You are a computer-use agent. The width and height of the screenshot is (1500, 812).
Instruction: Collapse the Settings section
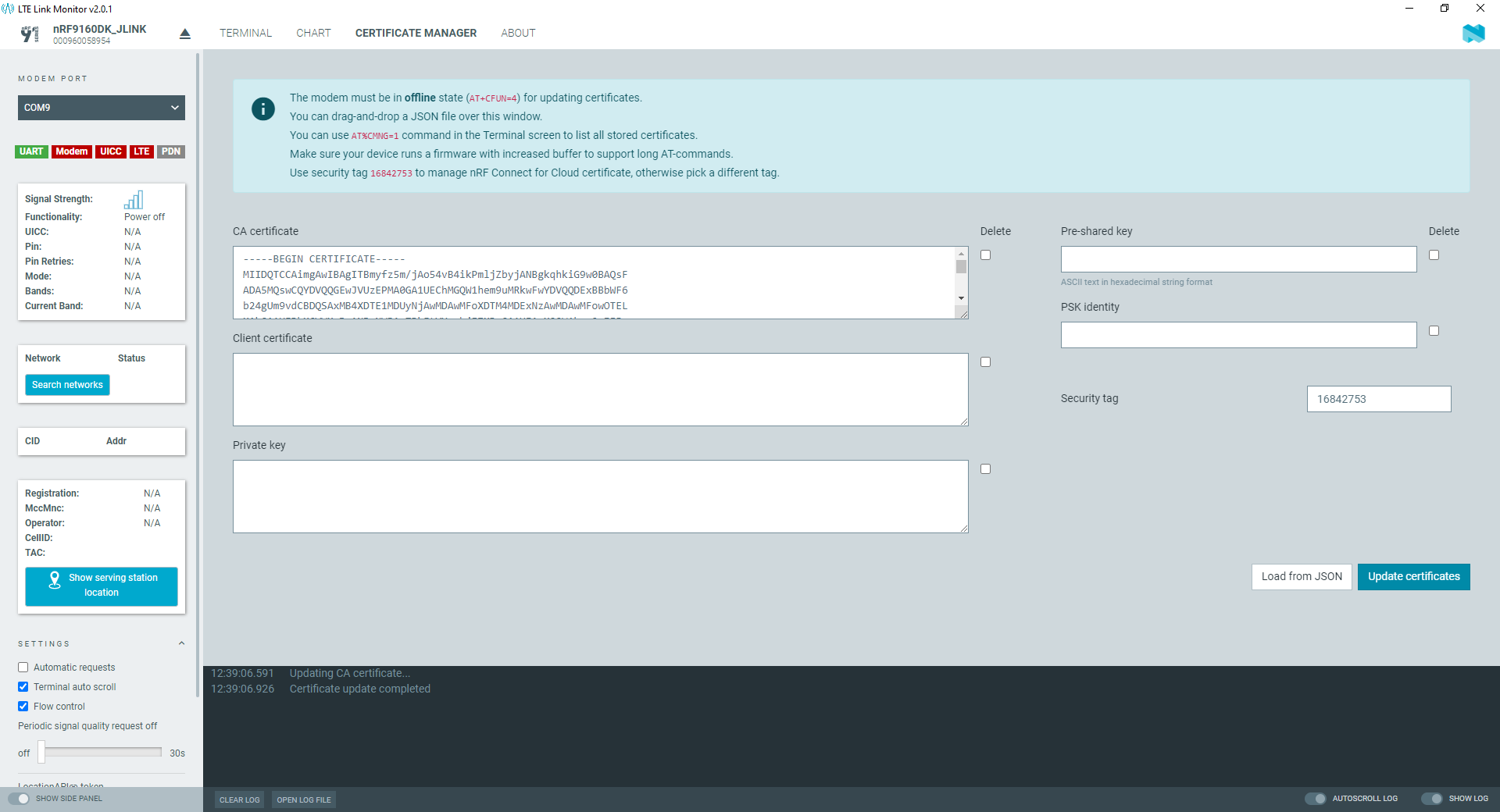click(x=181, y=643)
